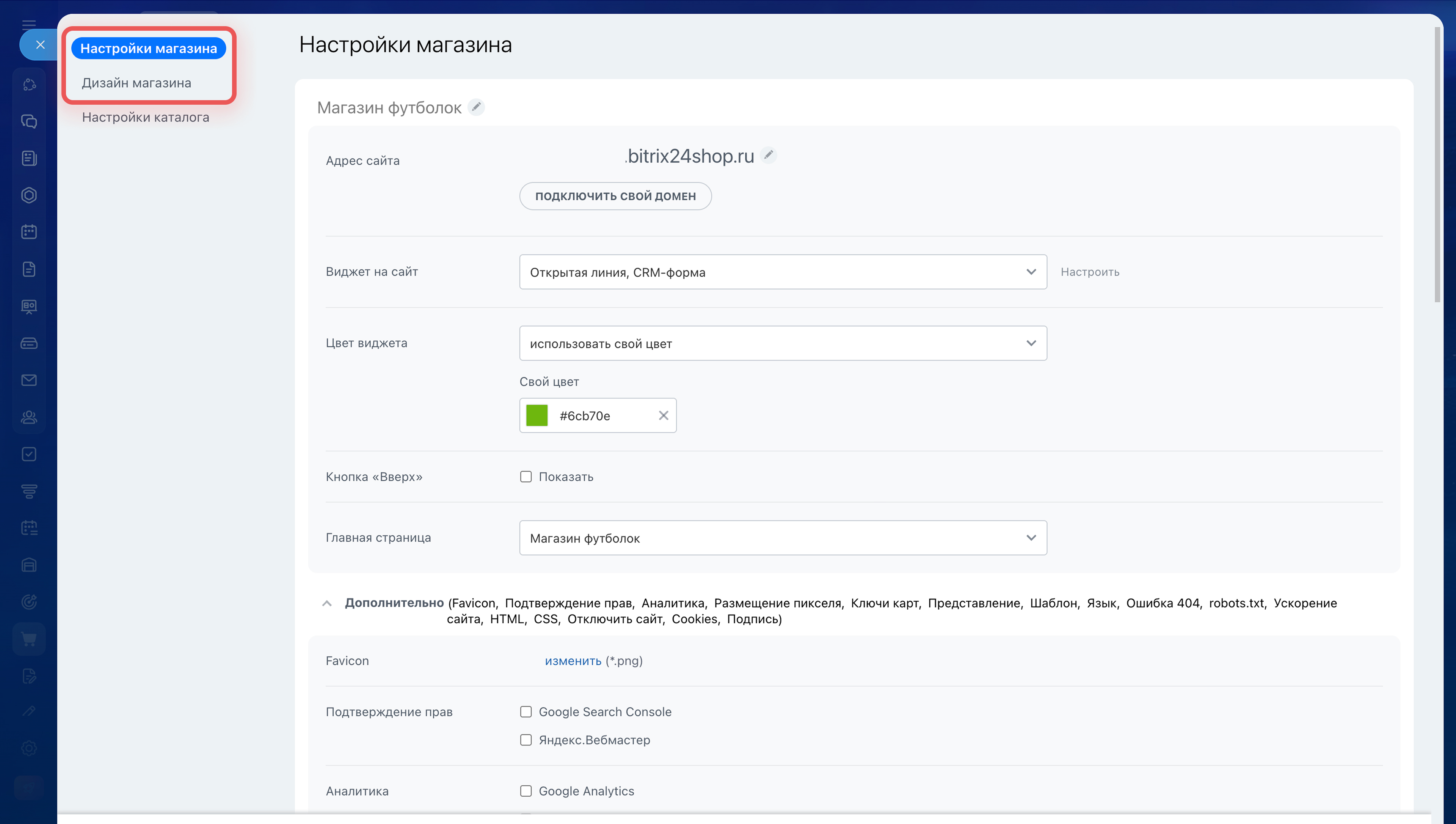Screen dimensions: 1456x824
Task: Check the Яндекс.Вебмастер option
Action: coord(526,740)
